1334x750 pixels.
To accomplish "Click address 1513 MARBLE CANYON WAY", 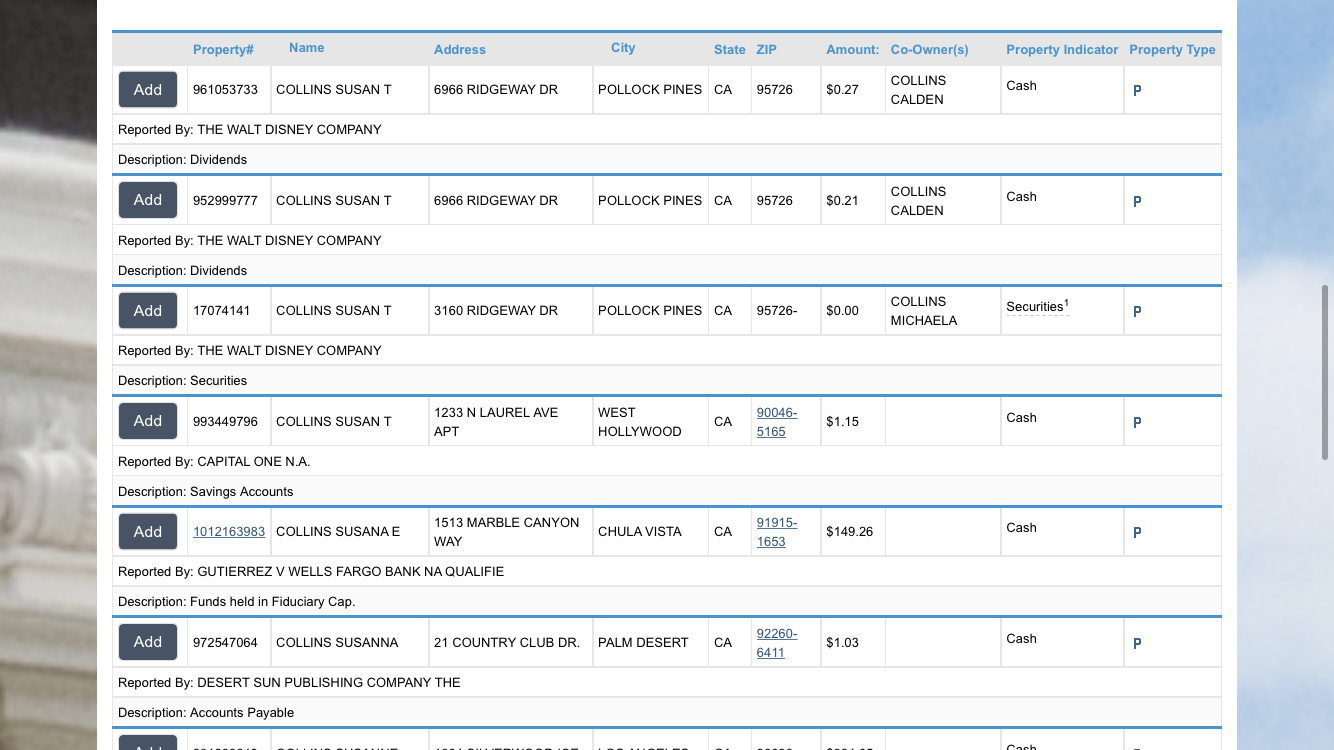I will tap(507, 532).
